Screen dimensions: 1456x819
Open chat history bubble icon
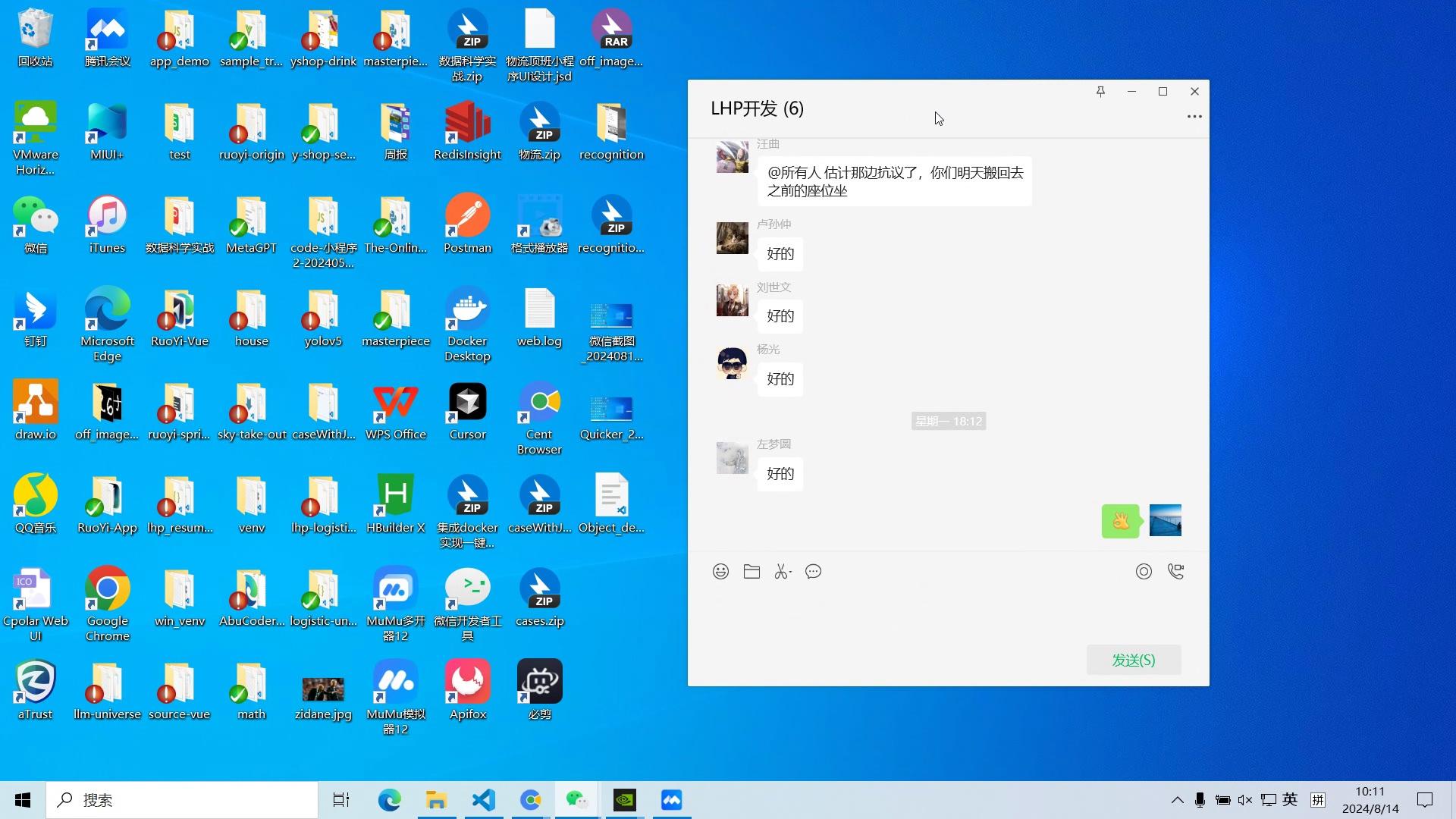click(x=814, y=572)
